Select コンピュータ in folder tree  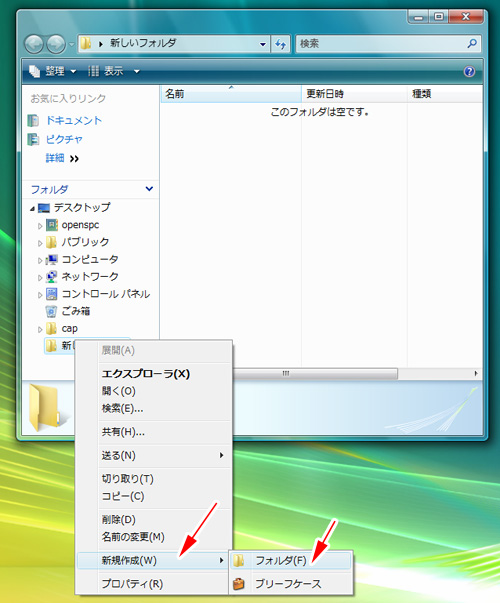click(90, 260)
